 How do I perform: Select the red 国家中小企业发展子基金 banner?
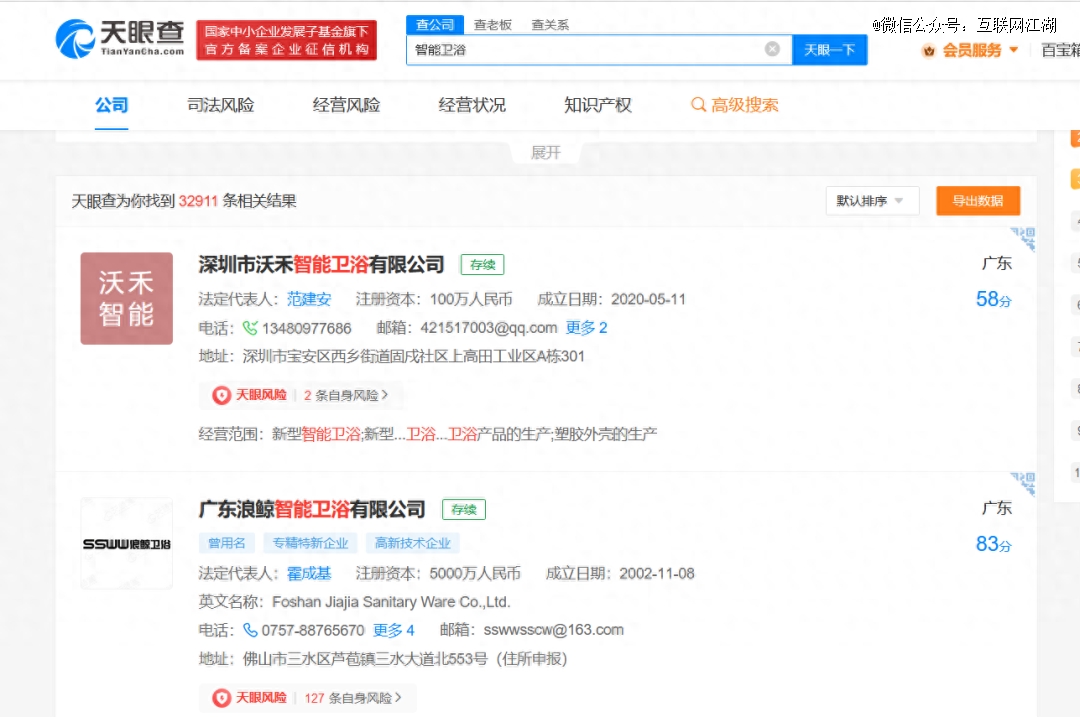(287, 40)
